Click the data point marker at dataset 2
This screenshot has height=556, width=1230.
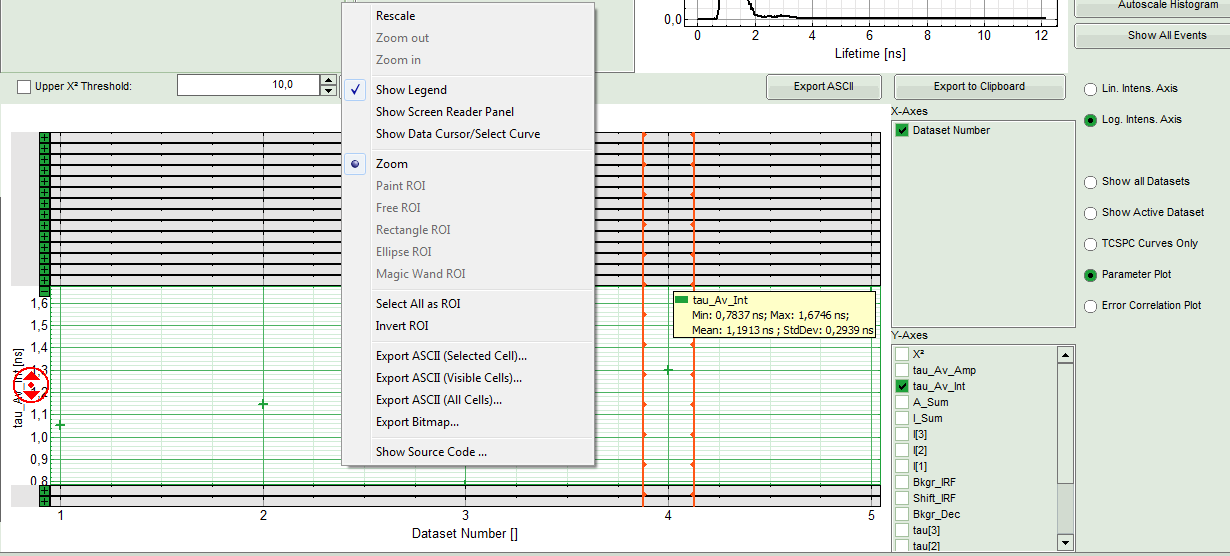click(263, 404)
